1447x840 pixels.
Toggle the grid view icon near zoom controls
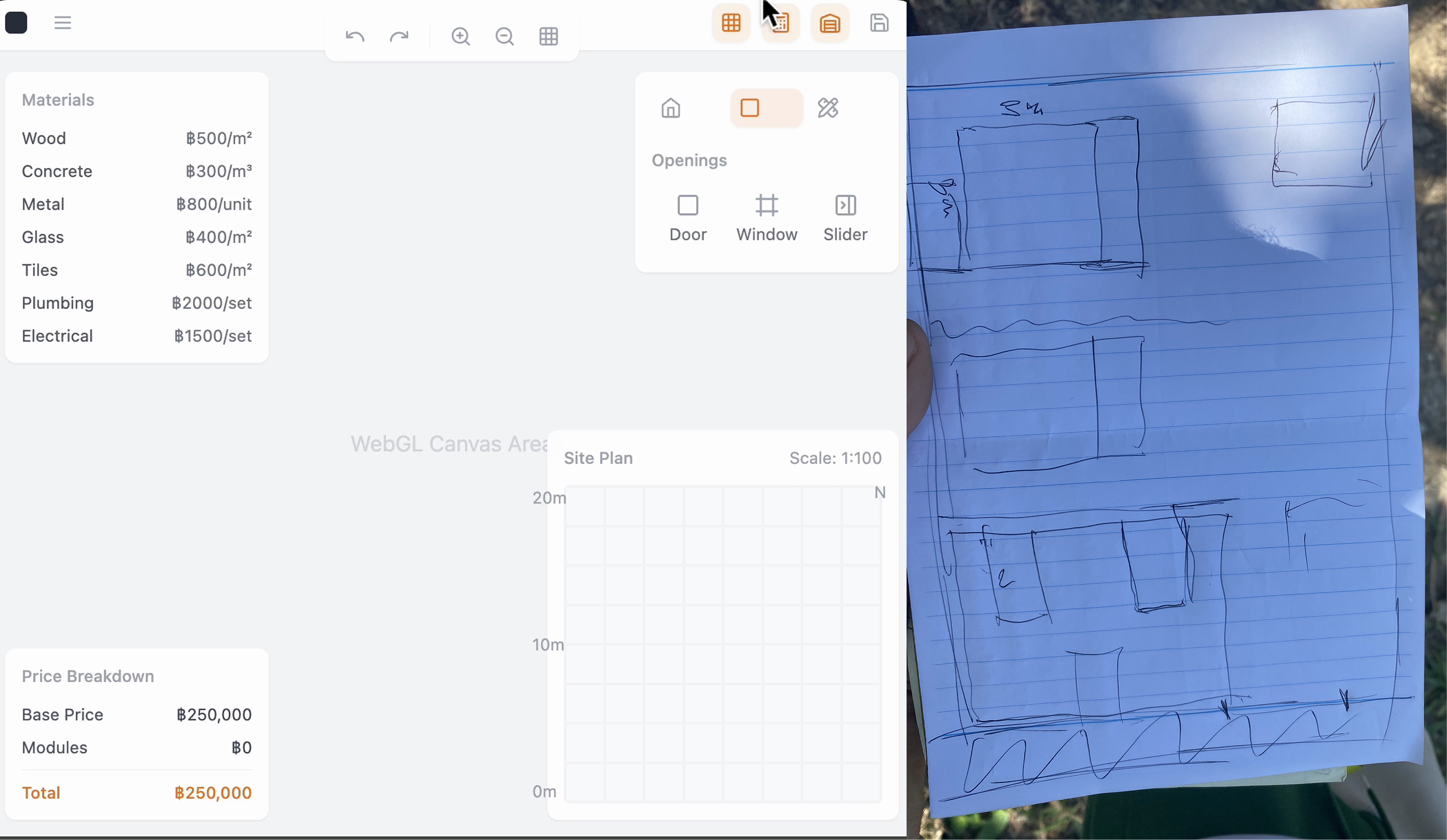[x=549, y=36]
